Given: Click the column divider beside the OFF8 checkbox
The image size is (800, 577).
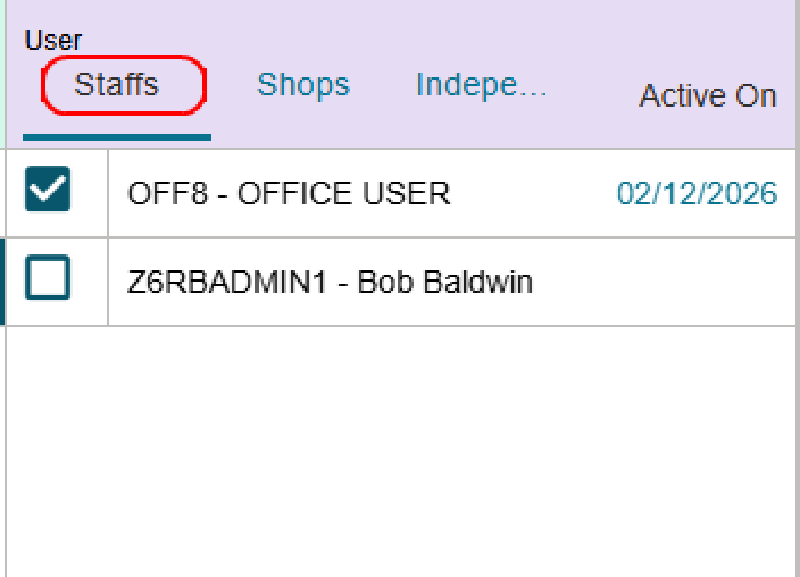Looking at the screenshot, I should pyautogui.click(x=107, y=193).
